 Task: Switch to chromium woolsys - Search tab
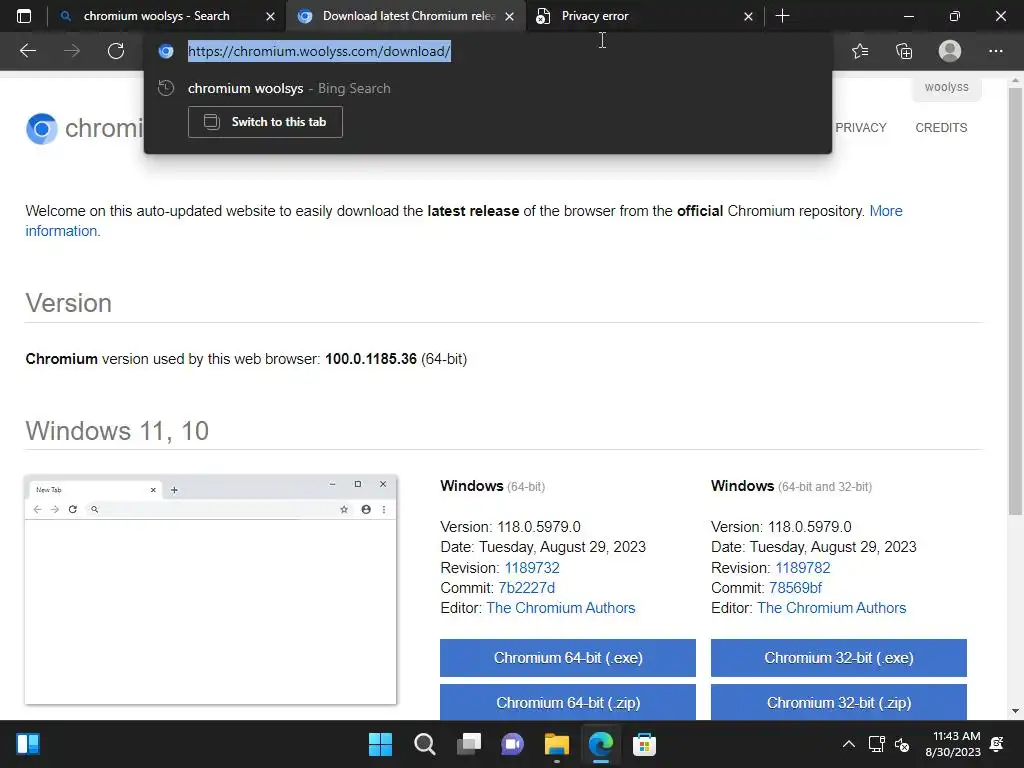point(157,16)
